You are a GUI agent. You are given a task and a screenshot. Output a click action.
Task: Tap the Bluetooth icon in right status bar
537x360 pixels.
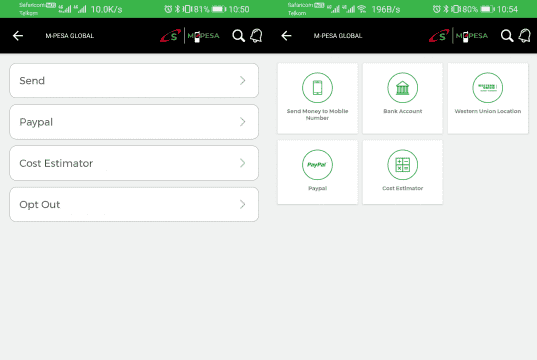(x=446, y=9)
